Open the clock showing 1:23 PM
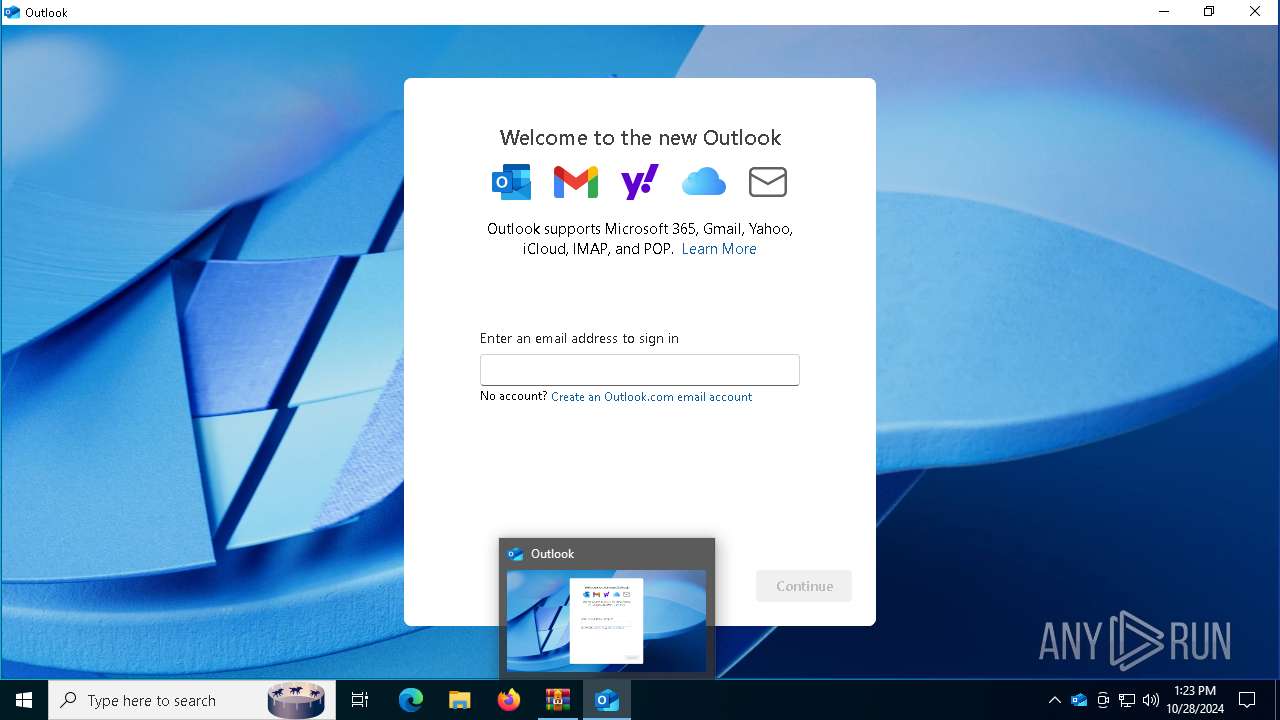The image size is (1280, 720). [1195, 700]
